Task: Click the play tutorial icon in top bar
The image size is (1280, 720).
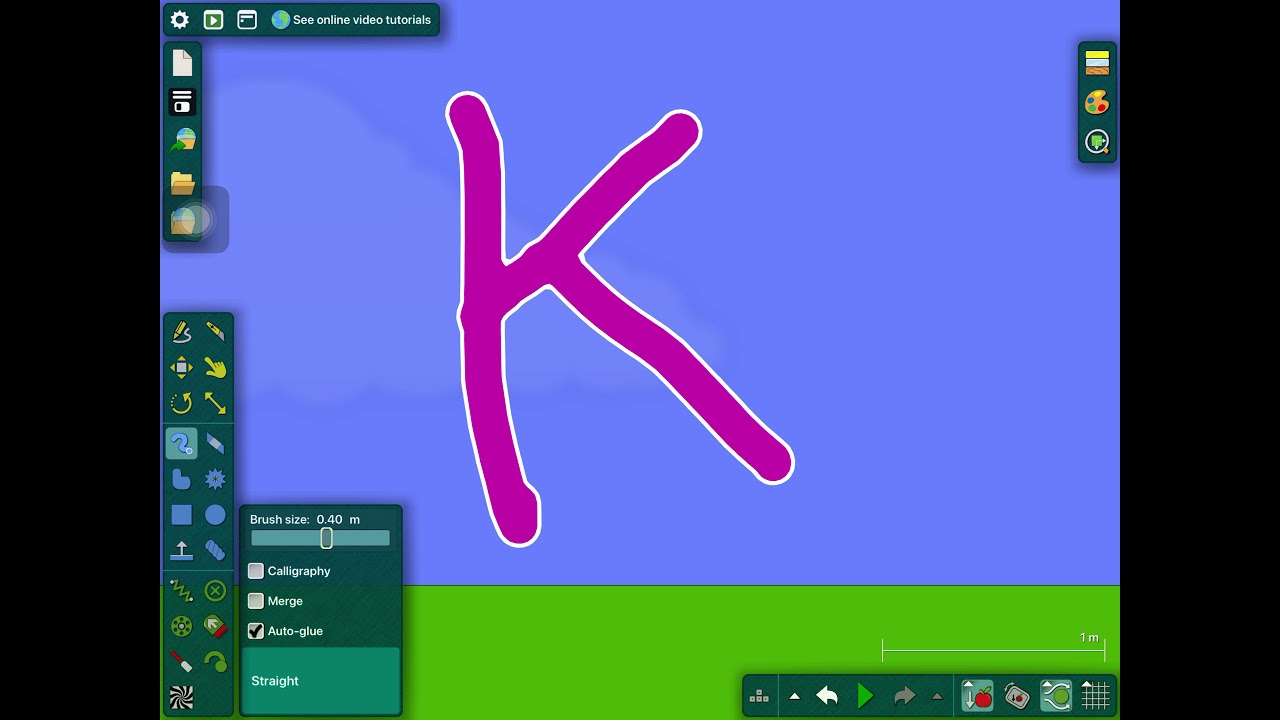Action: (x=213, y=20)
